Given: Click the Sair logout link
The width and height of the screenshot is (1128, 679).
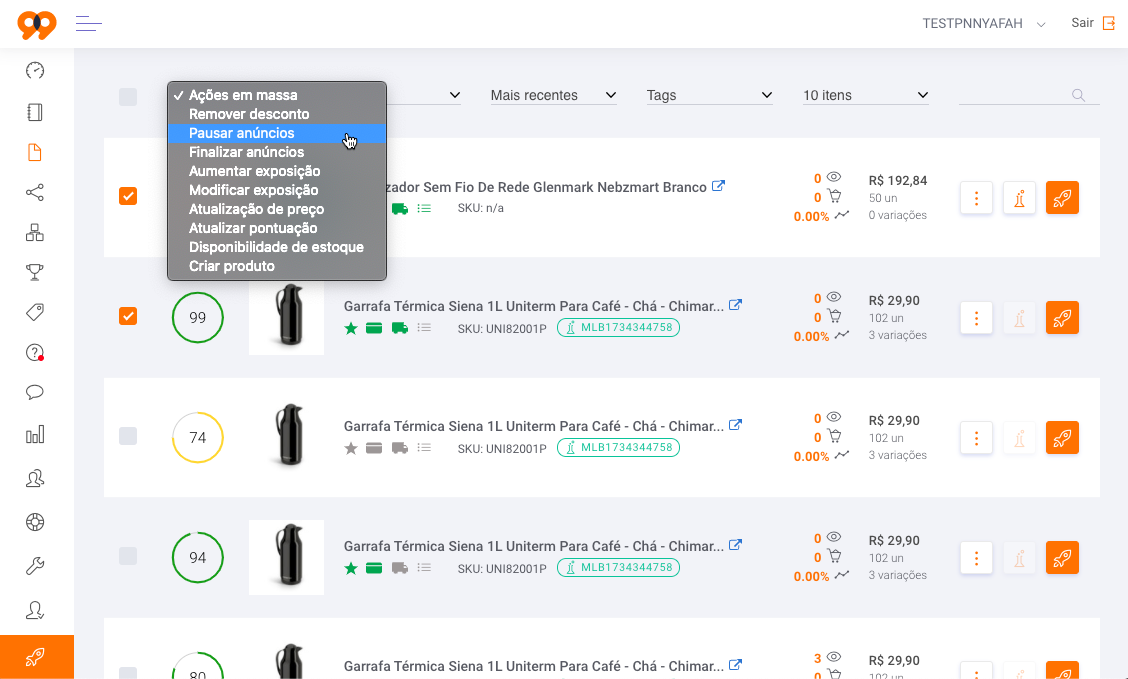Looking at the screenshot, I should coord(1082,23).
